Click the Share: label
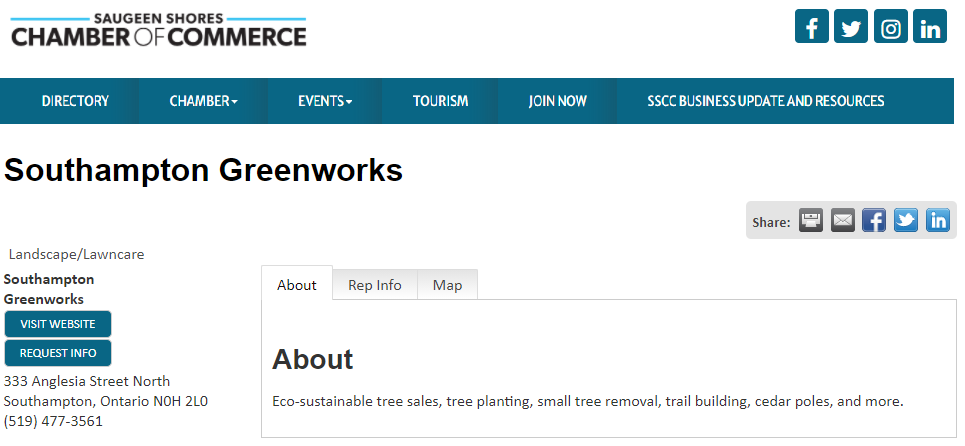Image resolution: width=965 pixels, height=446 pixels. [x=771, y=222]
